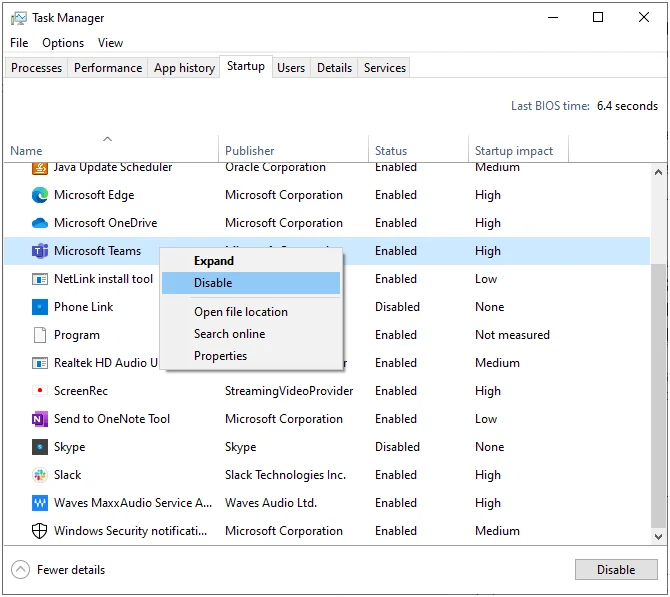
Task: Choose Search online in context menu
Action: click(x=251, y=334)
